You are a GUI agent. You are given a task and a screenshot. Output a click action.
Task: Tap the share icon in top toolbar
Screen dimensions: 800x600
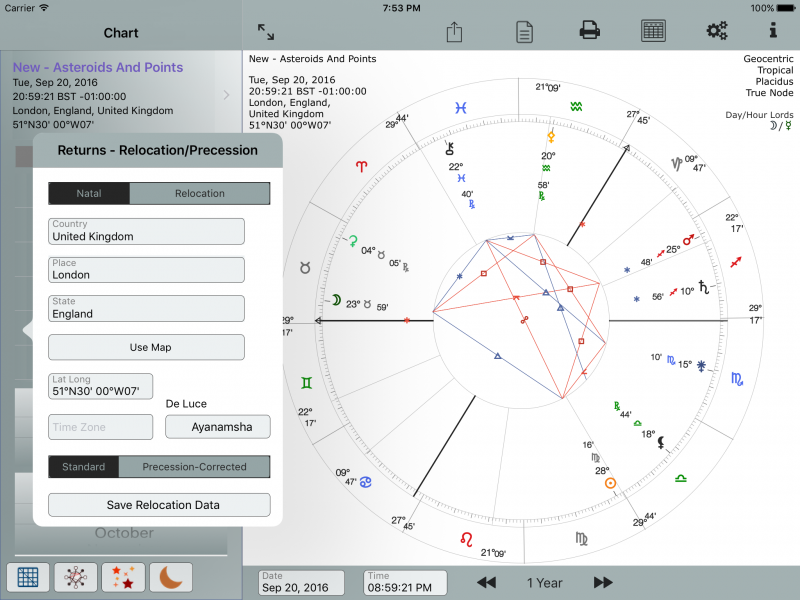click(x=454, y=32)
